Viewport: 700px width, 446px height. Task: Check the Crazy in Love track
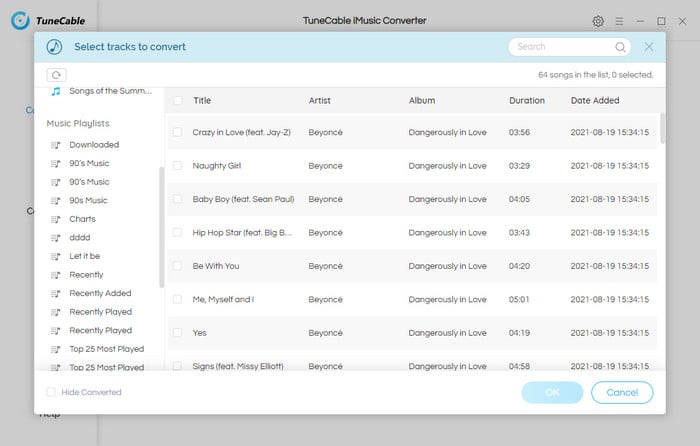(x=177, y=132)
